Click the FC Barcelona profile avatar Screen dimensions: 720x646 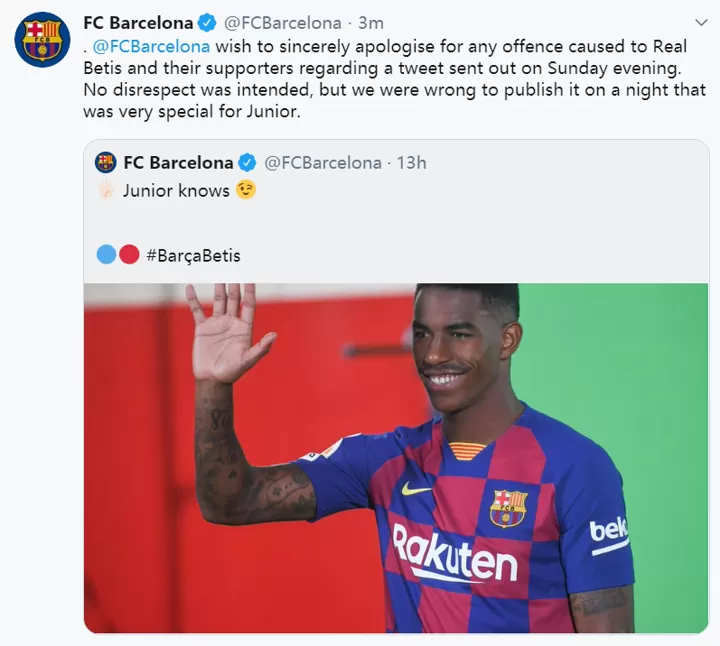click(x=42, y=40)
